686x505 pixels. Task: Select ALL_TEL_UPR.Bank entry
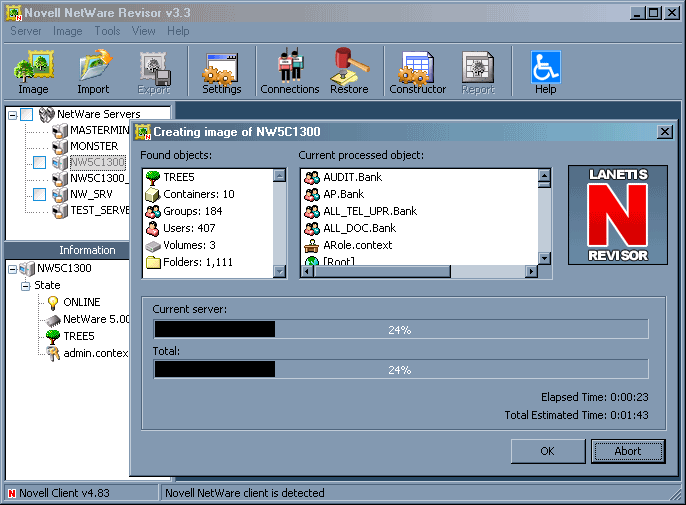coord(370,211)
